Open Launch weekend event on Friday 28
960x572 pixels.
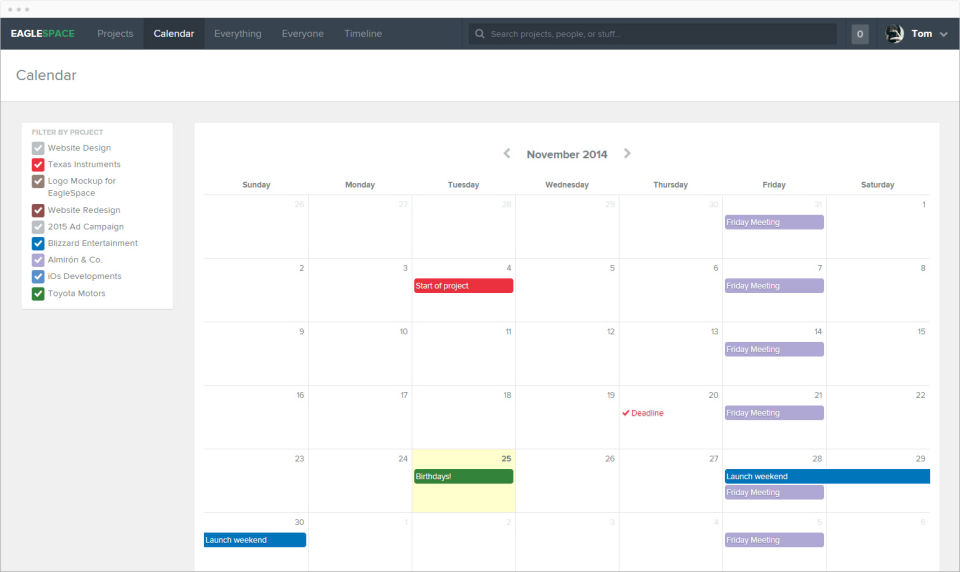coord(827,476)
